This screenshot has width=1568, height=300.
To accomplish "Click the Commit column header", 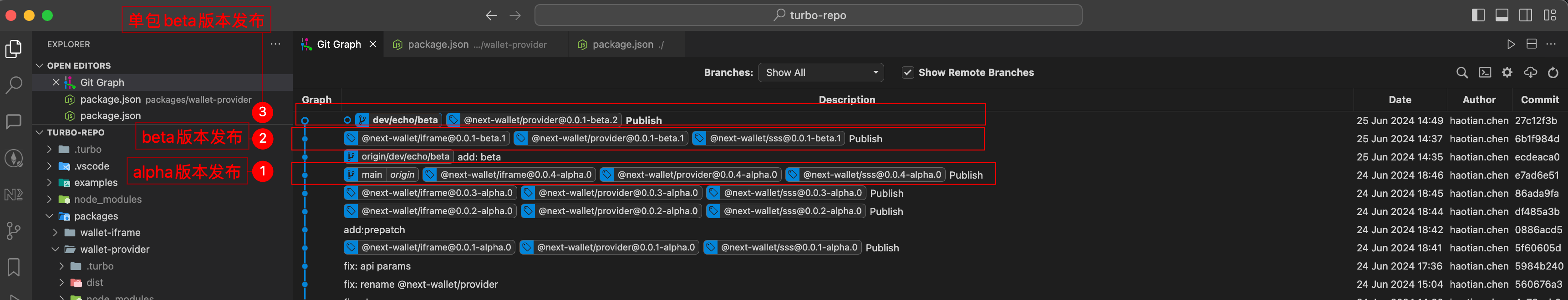I will pyautogui.click(x=1539, y=100).
